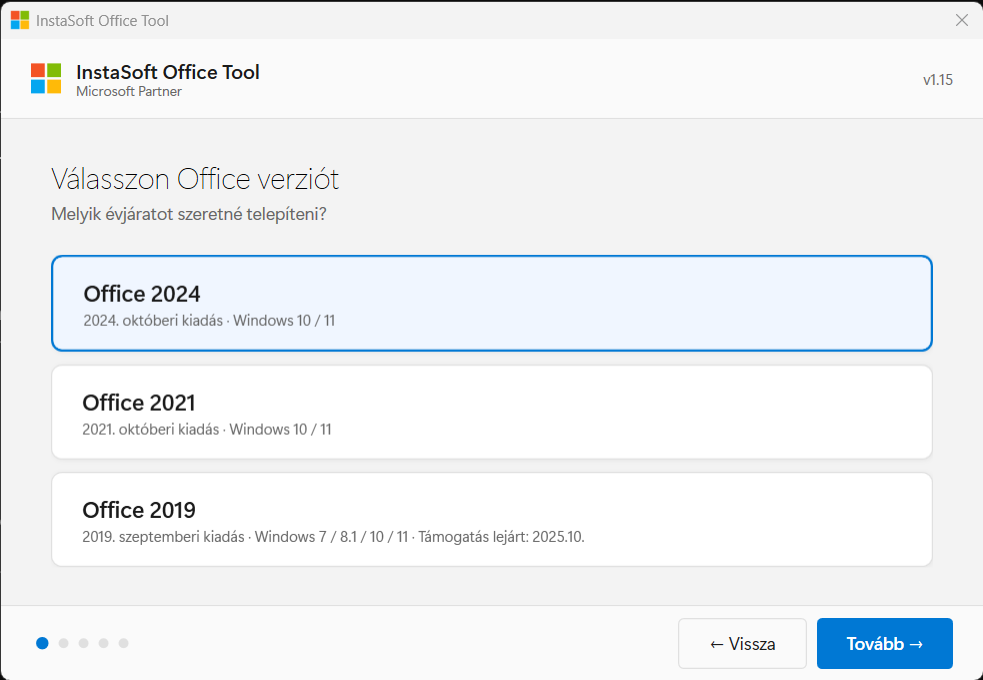Click the small InstaSoft logo in title bar
The height and width of the screenshot is (680, 983).
pos(20,20)
